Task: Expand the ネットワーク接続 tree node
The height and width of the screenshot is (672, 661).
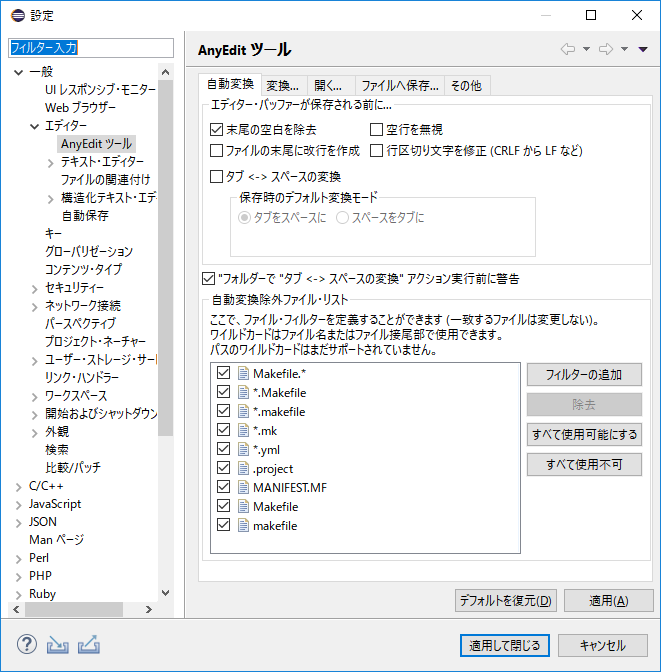Action: coord(35,307)
